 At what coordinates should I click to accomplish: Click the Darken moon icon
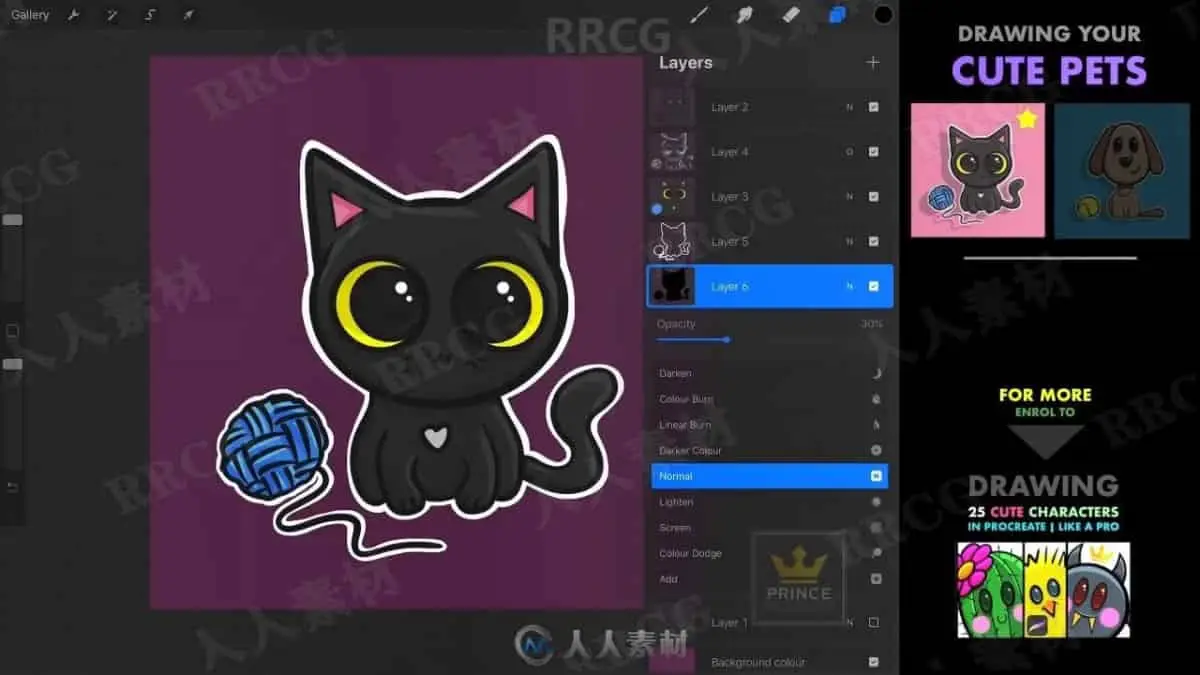[x=876, y=373]
